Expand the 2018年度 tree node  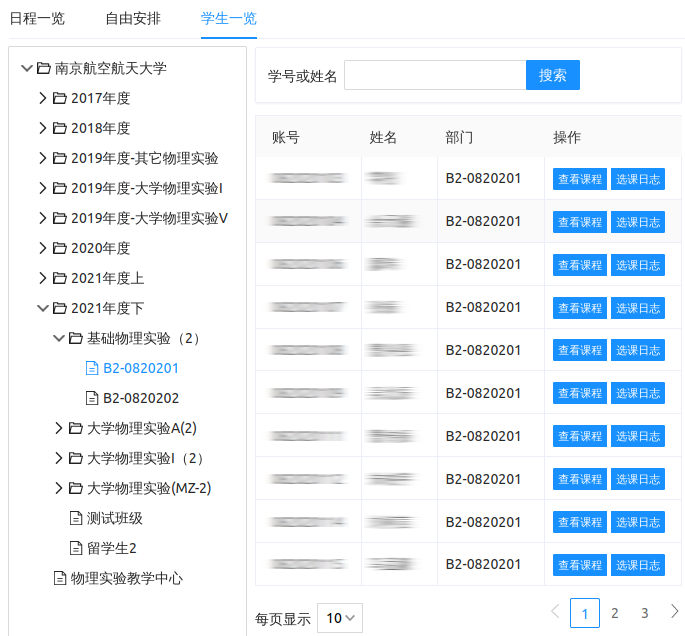[x=43, y=129]
